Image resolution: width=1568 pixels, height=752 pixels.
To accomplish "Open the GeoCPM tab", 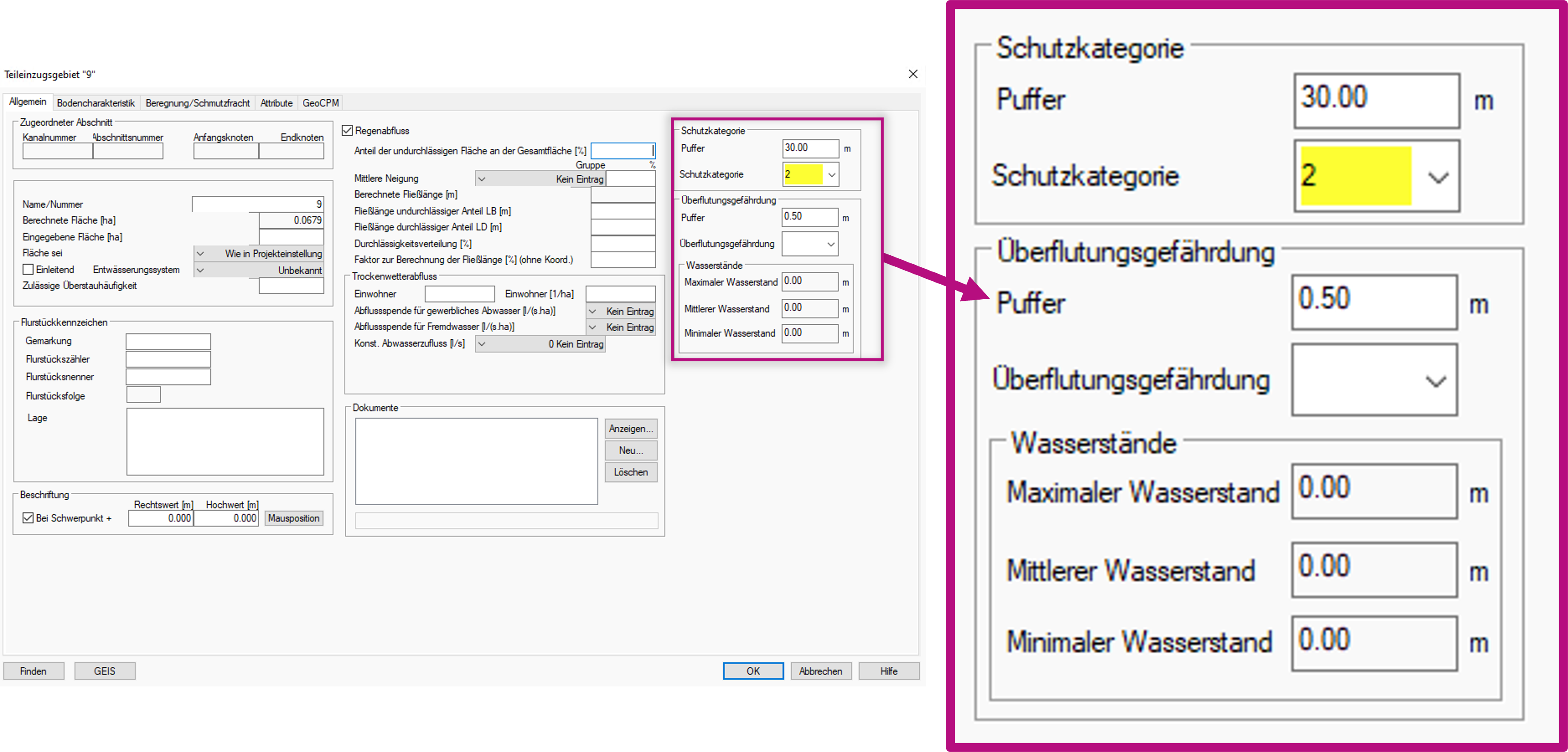I will [x=320, y=103].
